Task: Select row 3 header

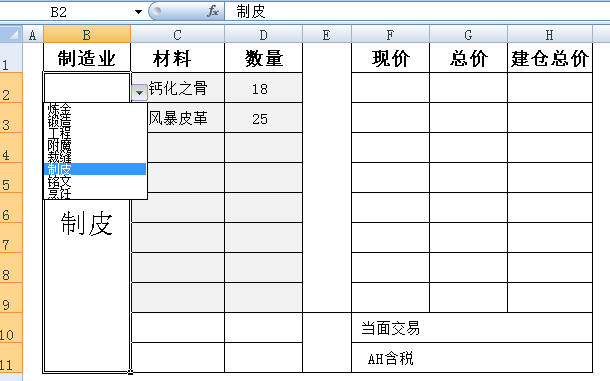Action: pyautogui.click(x=11, y=118)
